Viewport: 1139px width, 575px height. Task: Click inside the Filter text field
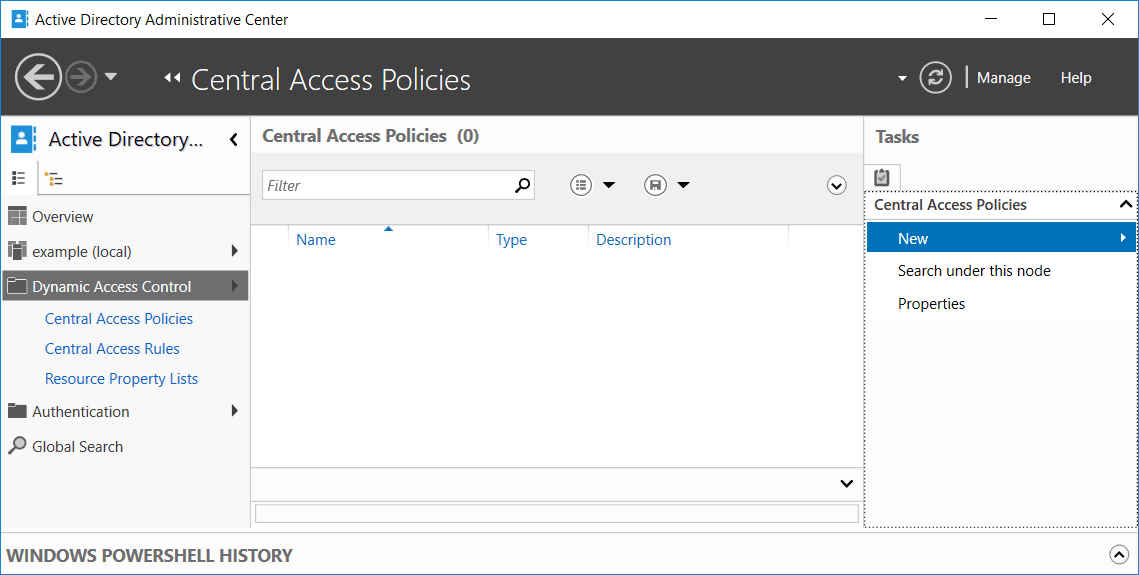tap(389, 185)
